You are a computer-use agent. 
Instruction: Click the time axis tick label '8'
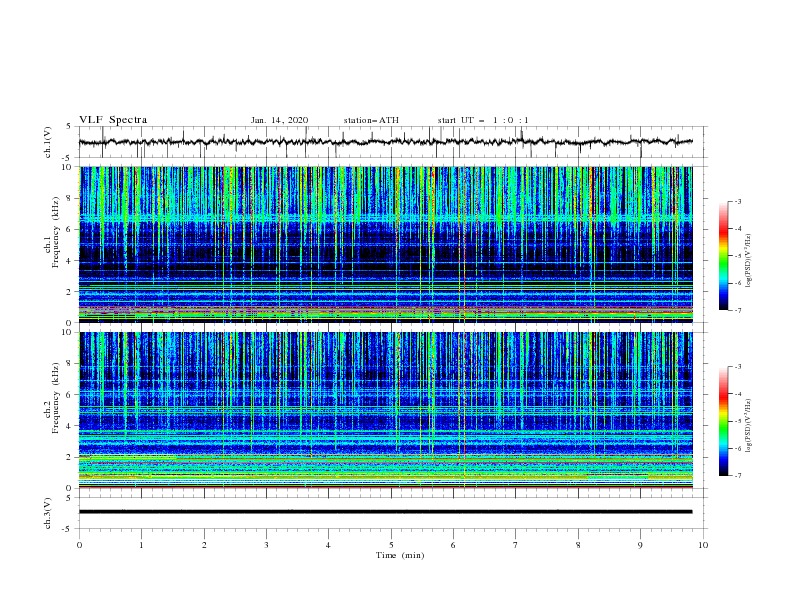coord(578,545)
